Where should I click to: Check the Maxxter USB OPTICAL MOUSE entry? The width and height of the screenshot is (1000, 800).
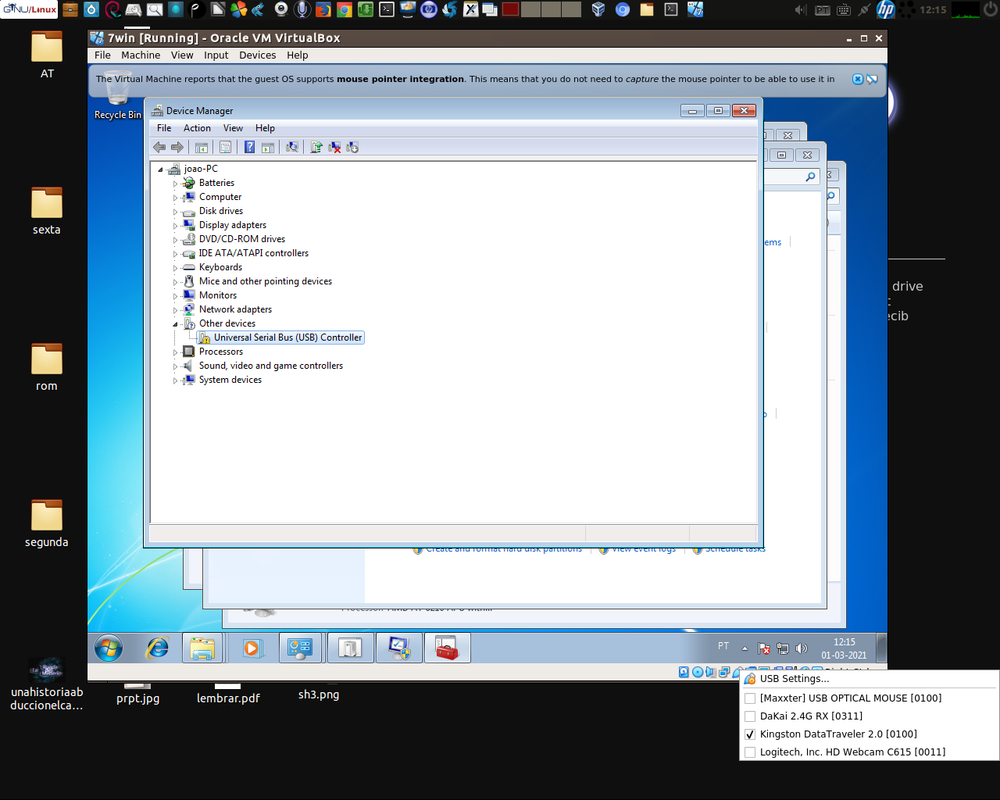coord(751,699)
